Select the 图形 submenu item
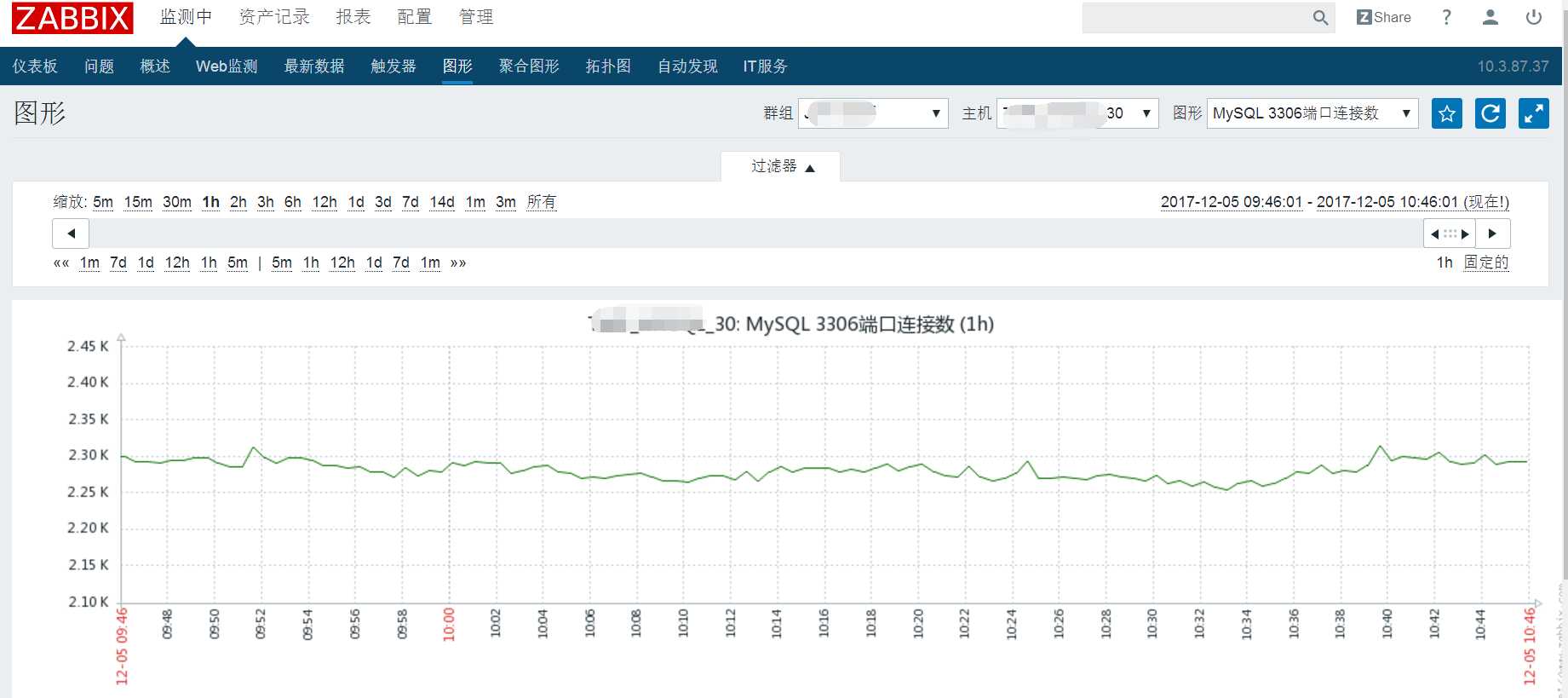This screenshot has width=1568, height=698. click(457, 66)
